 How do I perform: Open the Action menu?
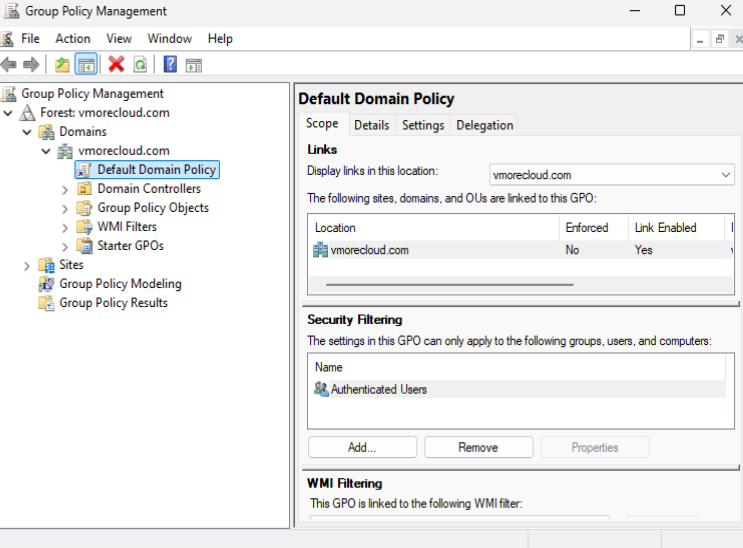(x=72, y=38)
